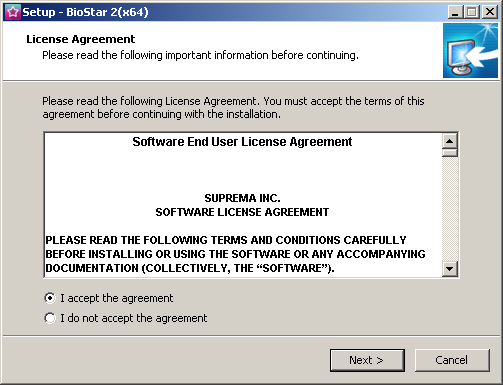Click the license scrollbar up arrow
The height and width of the screenshot is (385, 503).
(450, 141)
